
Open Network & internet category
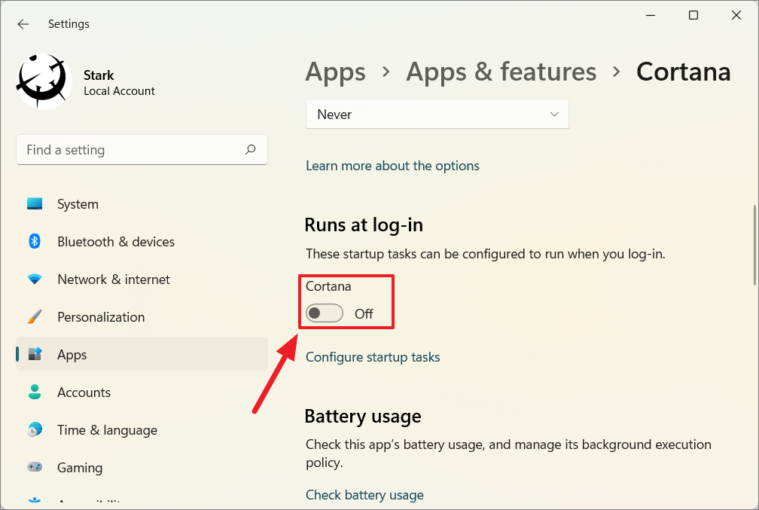click(x=142, y=279)
